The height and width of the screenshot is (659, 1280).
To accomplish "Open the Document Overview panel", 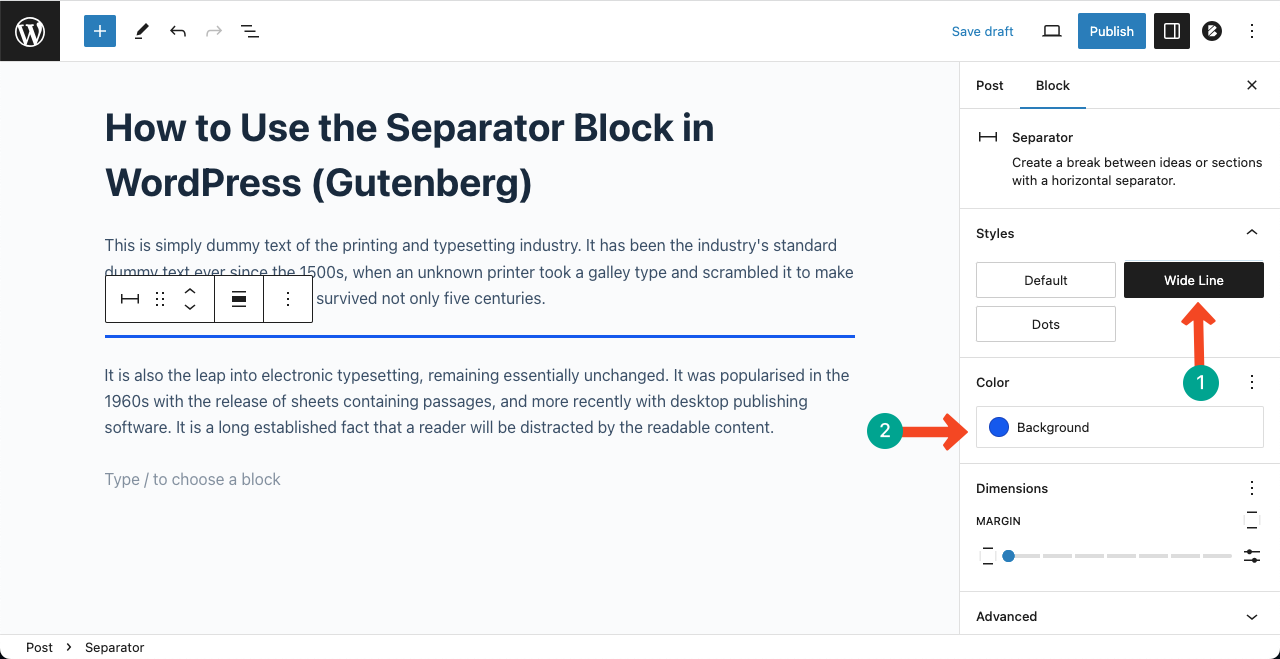I will pos(249,31).
